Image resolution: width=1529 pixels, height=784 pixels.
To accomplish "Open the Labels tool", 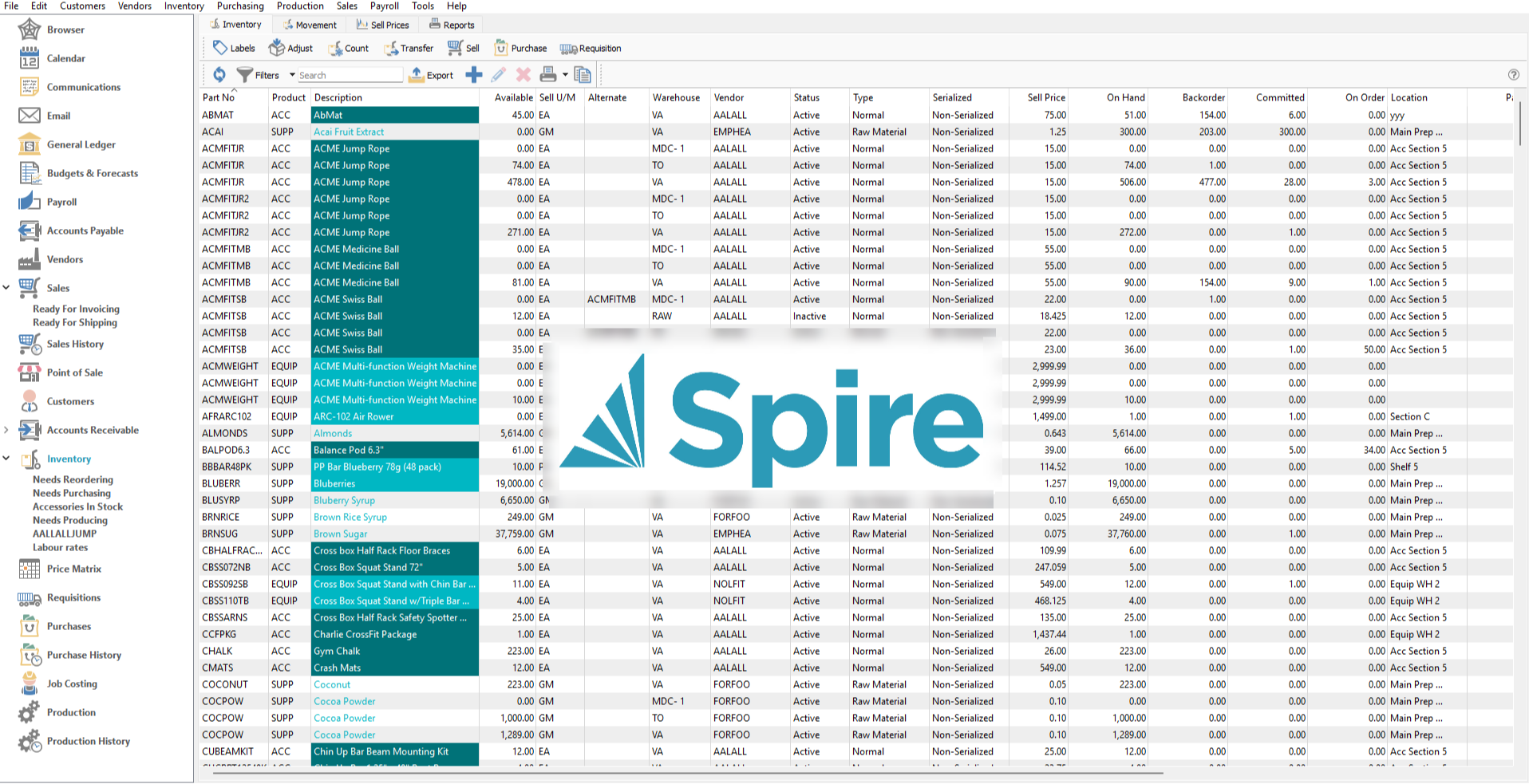I will [235, 48].
